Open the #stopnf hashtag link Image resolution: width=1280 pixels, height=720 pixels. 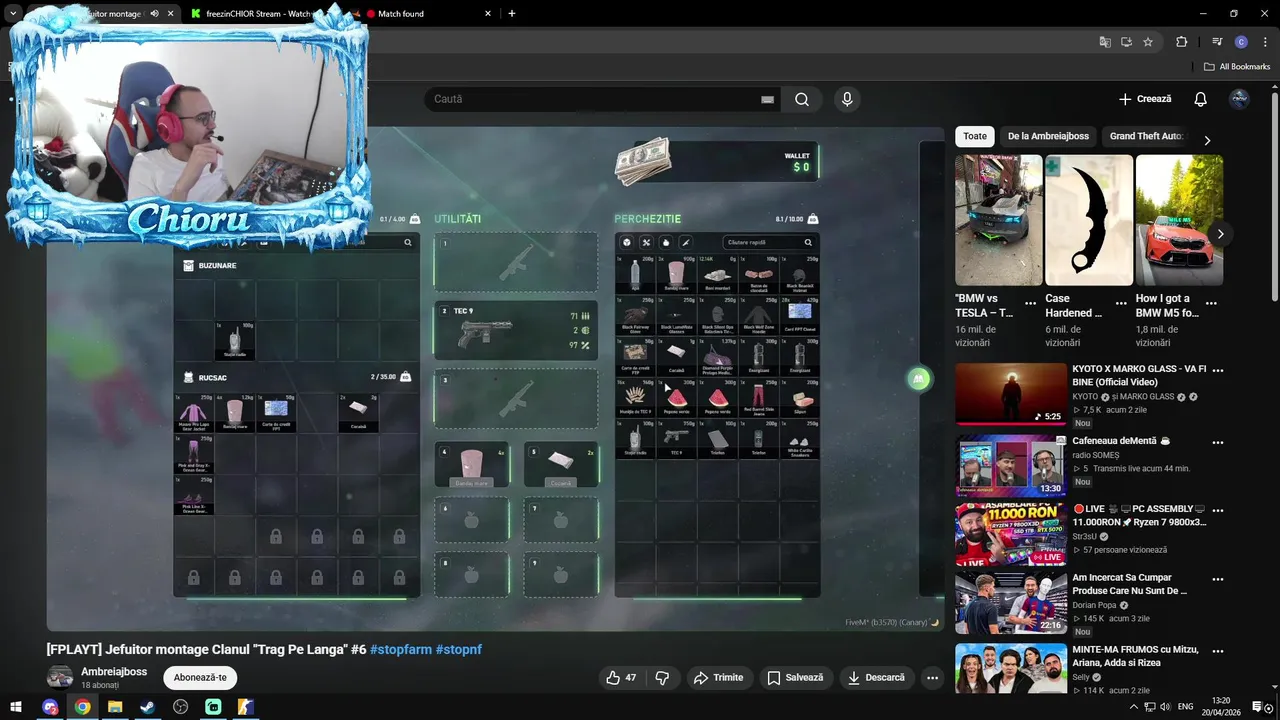pos(459,649)
